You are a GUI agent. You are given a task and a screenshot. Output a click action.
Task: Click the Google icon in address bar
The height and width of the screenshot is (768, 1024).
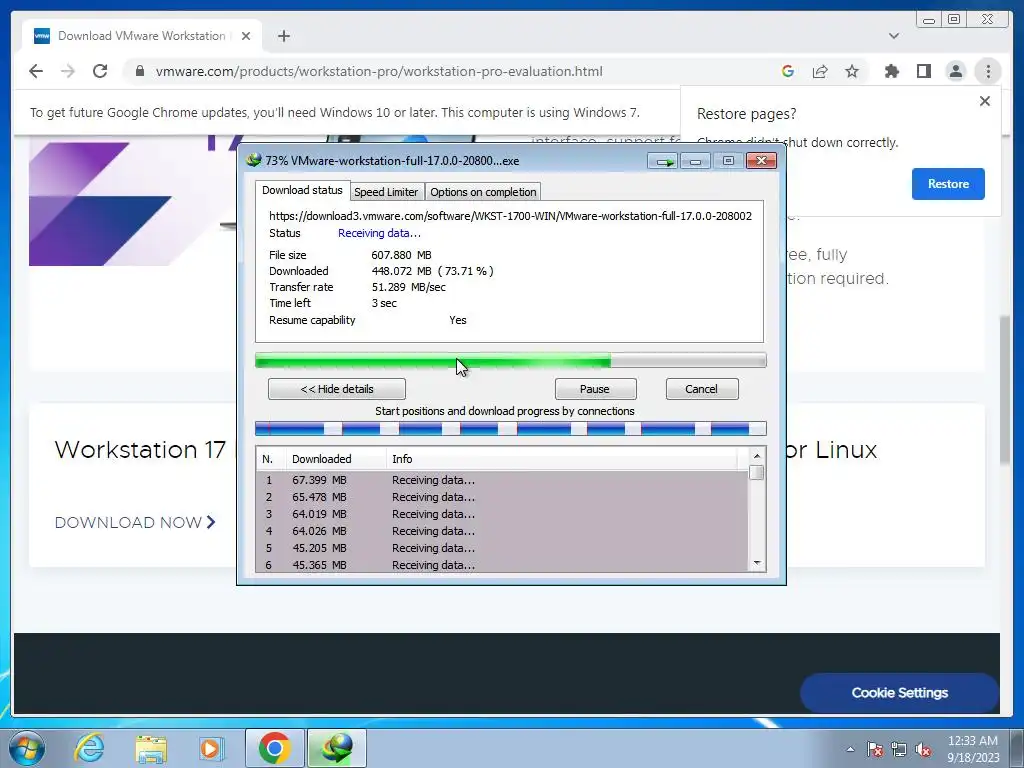tap(788, 71)
